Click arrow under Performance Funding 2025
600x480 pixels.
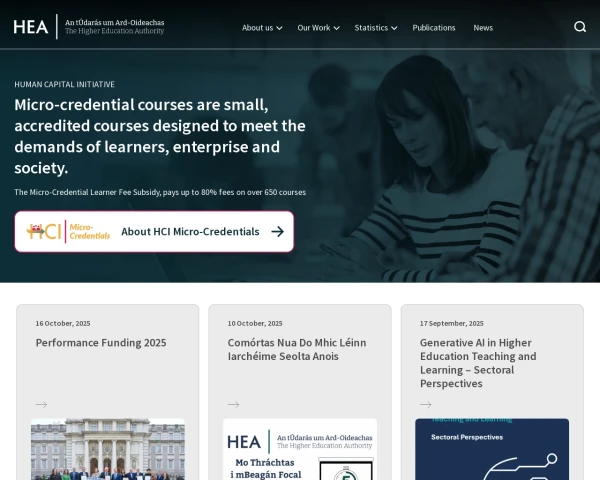click(41, 404)
